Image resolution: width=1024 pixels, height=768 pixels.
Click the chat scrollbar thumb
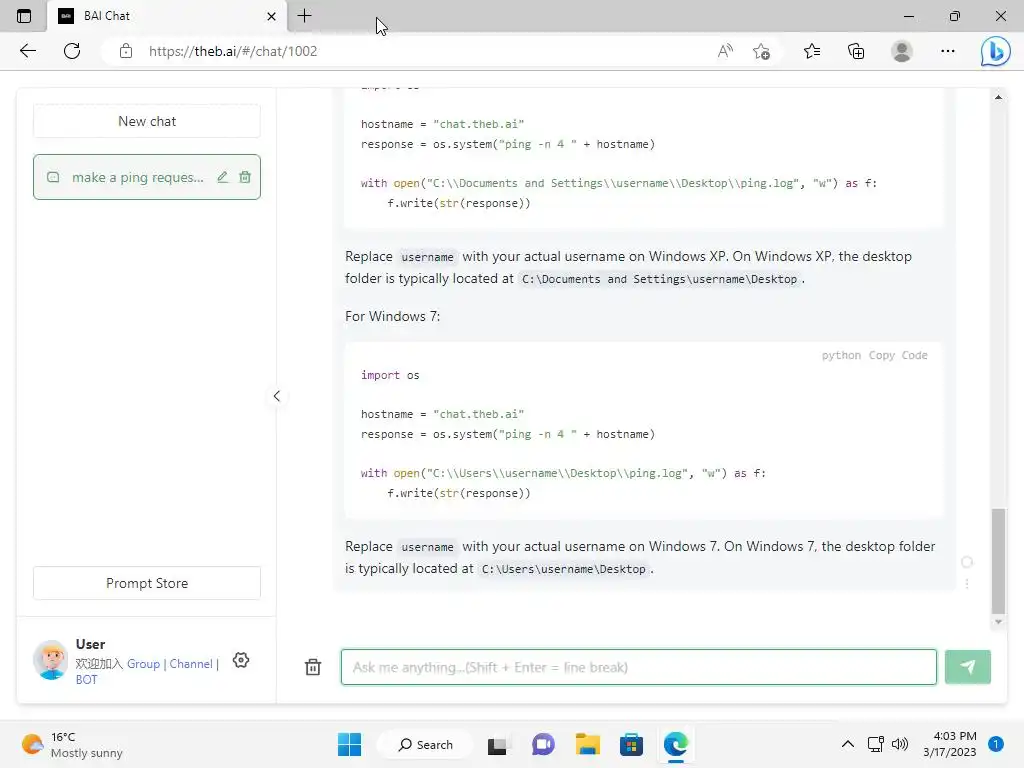[x=998, y=562]
